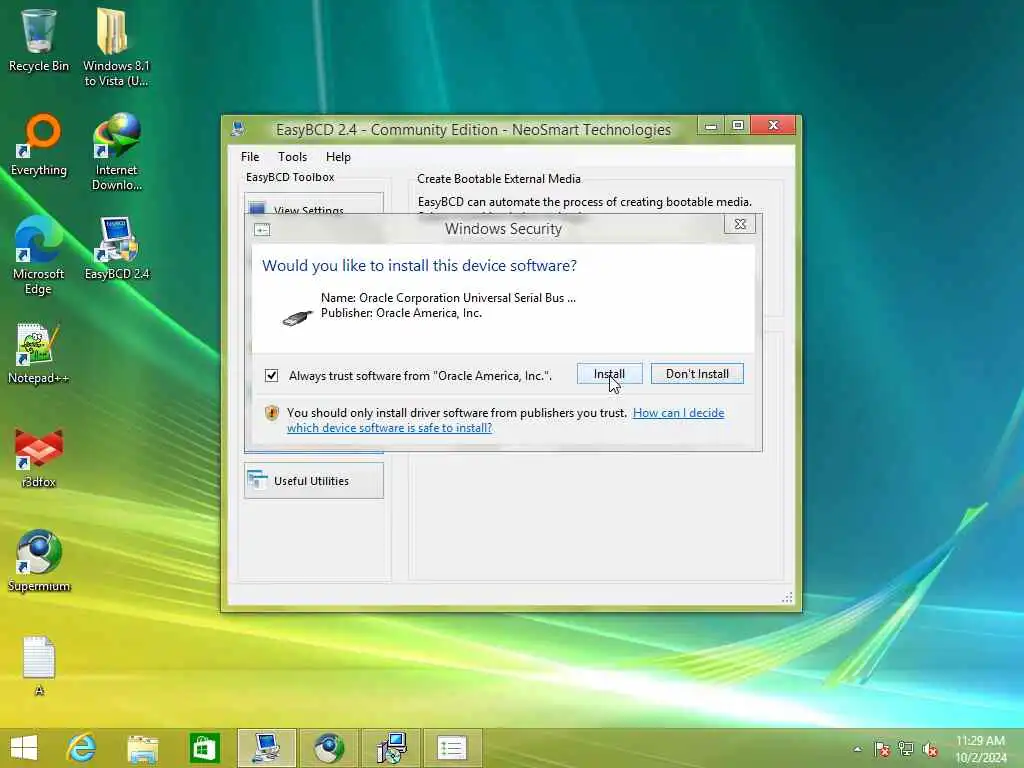Click the security shield warning icon
Screen dimensions: 1024x768
[272, 413]
